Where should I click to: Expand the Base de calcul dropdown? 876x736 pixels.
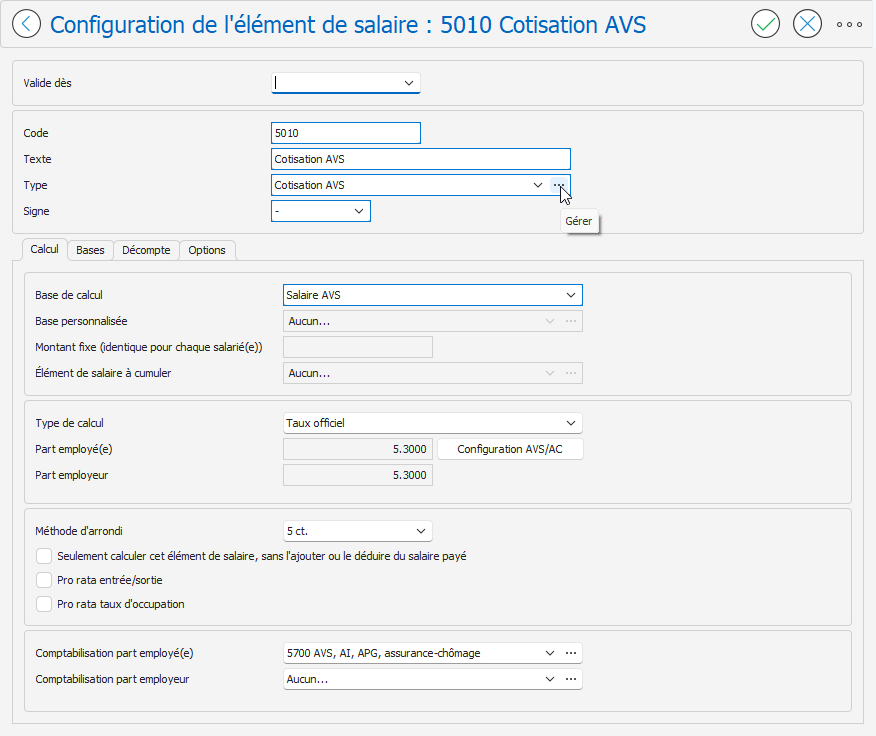coord(570,295)
